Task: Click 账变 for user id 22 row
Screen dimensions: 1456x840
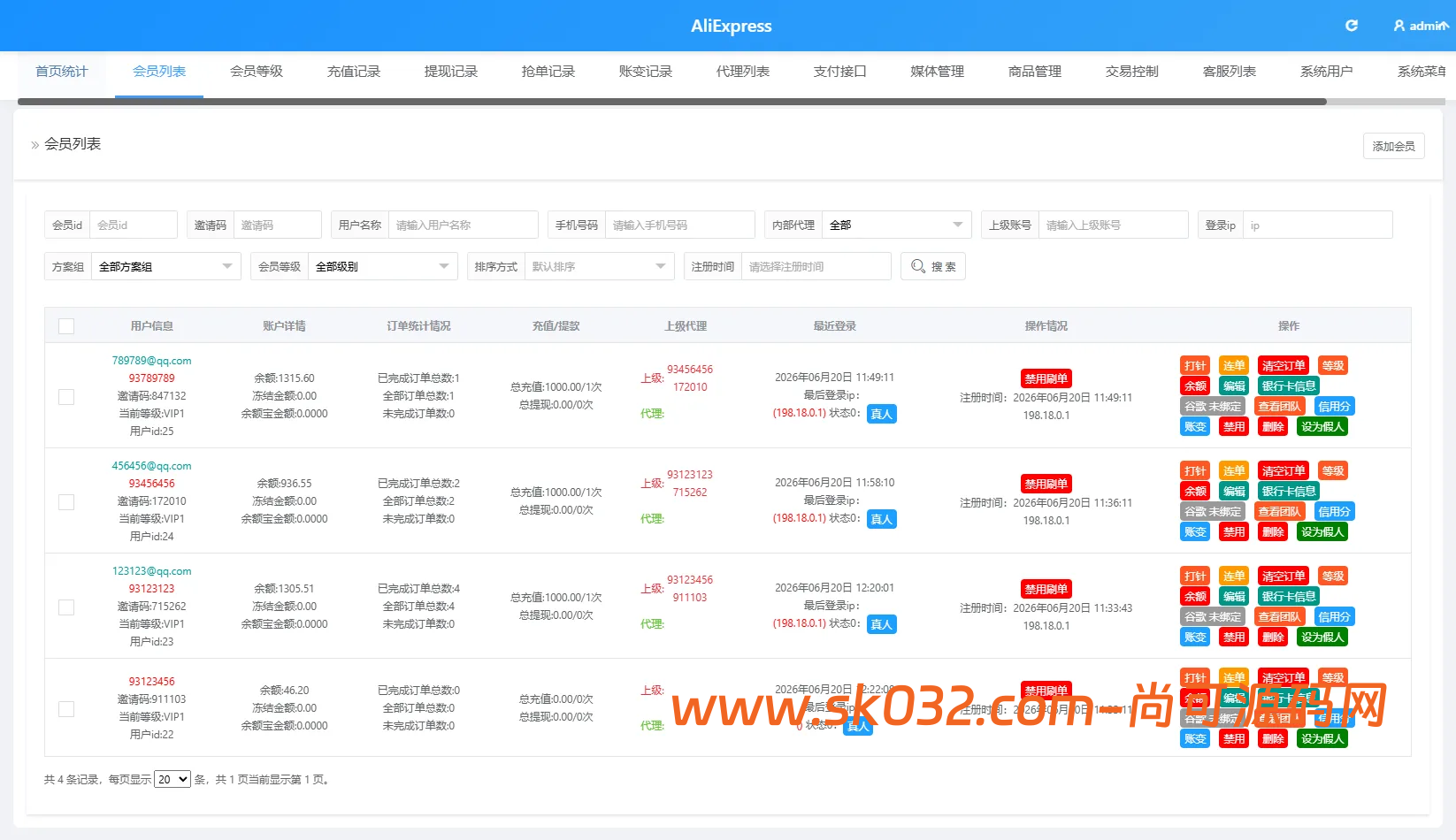Action: [1195, 739]
